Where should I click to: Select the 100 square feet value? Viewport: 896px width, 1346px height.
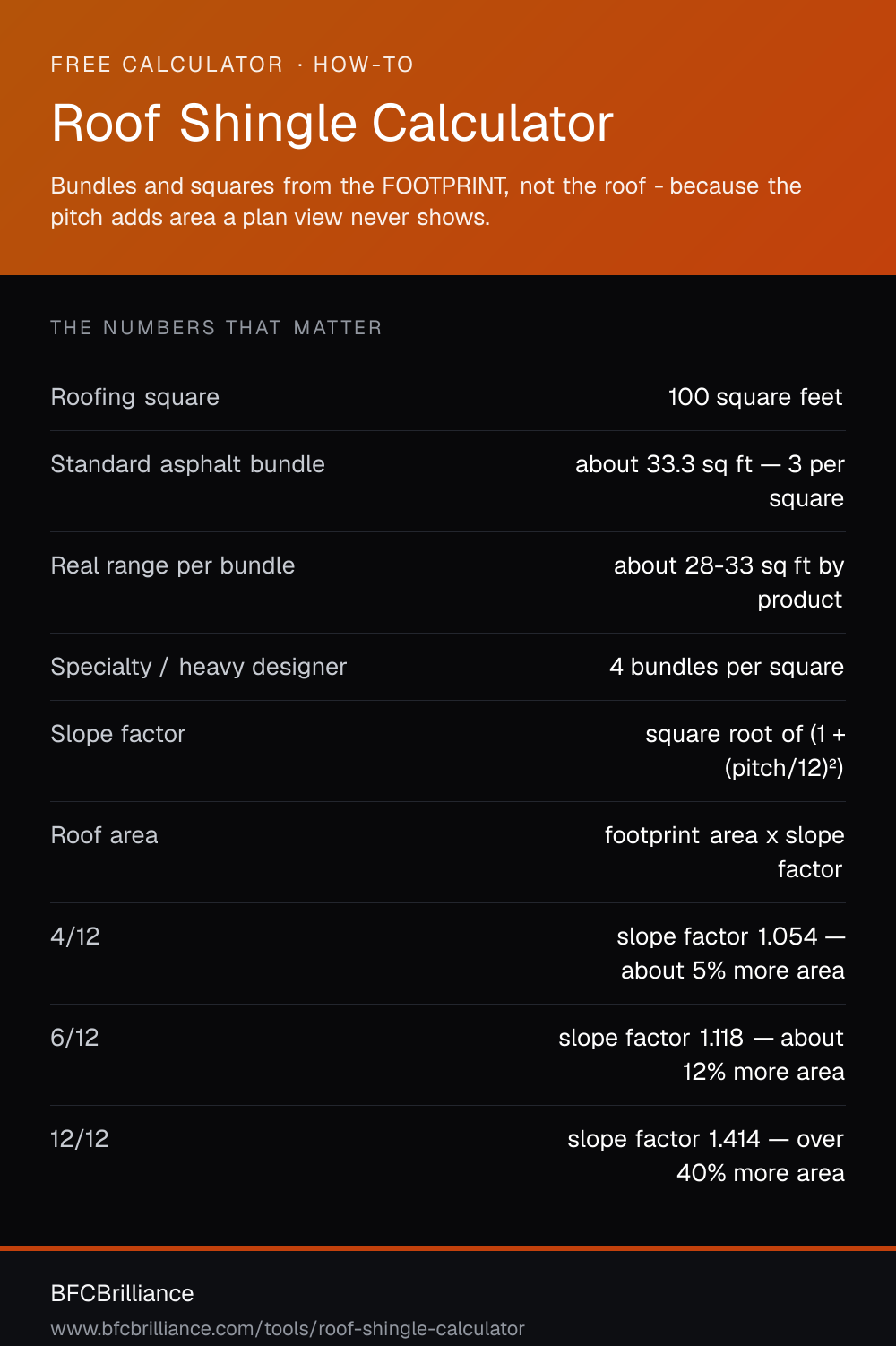coord(755,397)
